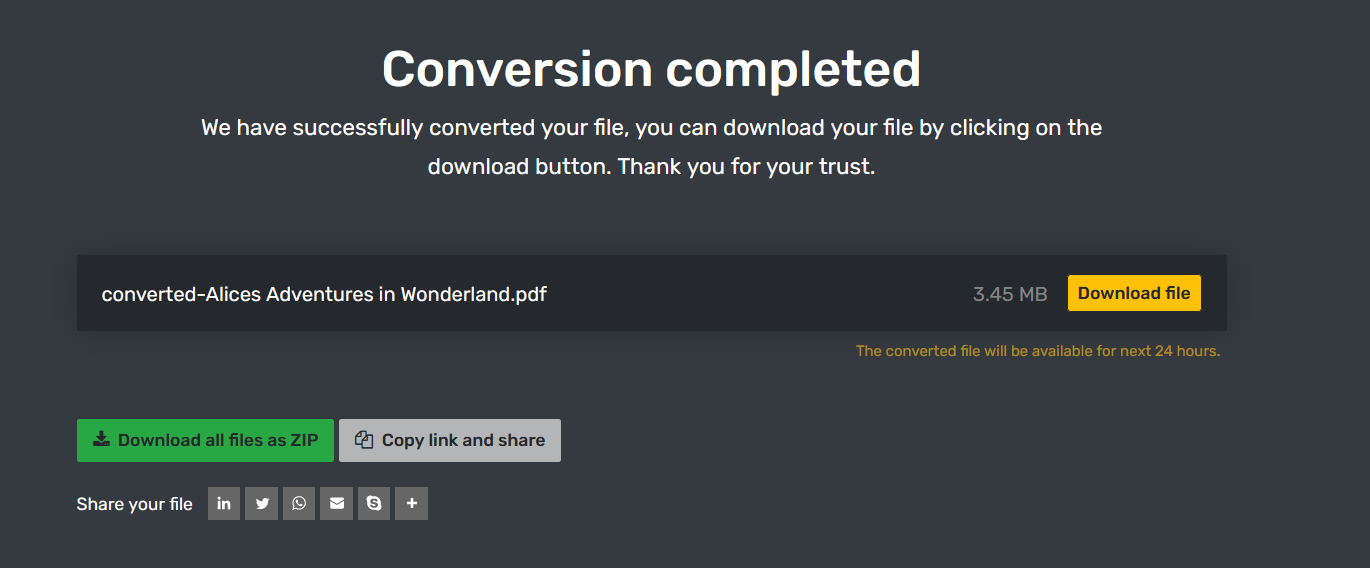Click the Share your file label
The width and height of the screenshot is (1370, 568).
[134, 504]
